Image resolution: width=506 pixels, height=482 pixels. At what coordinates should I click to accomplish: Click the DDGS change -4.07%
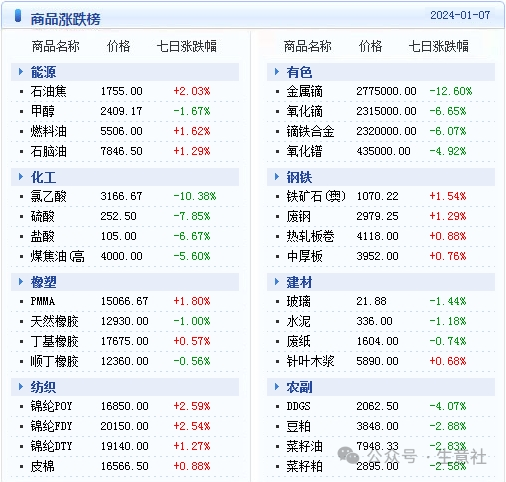(x=448, y=406)
